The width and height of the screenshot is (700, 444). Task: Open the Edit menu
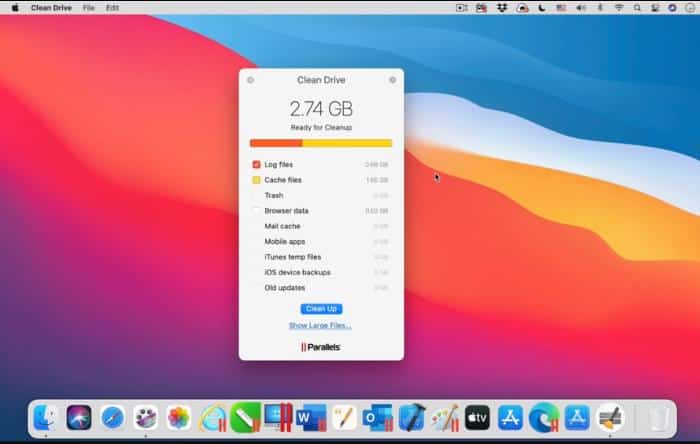click(112, 7)
